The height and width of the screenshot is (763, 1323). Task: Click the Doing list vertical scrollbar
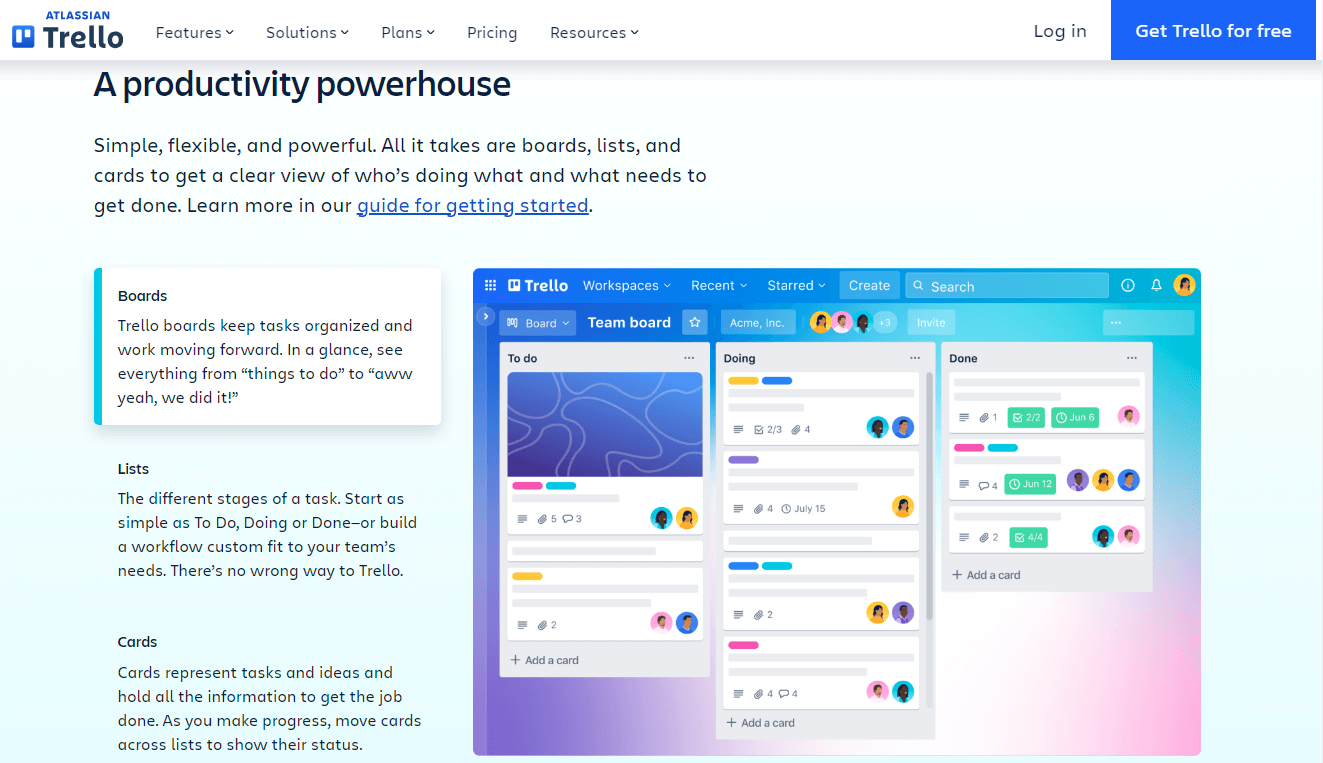(x=930, y=496)
